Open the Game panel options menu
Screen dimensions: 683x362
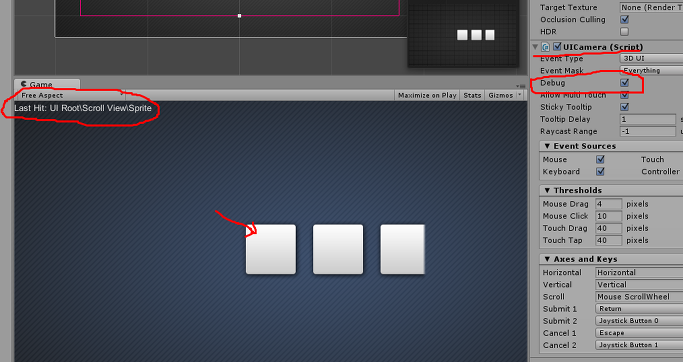point(520,86)
